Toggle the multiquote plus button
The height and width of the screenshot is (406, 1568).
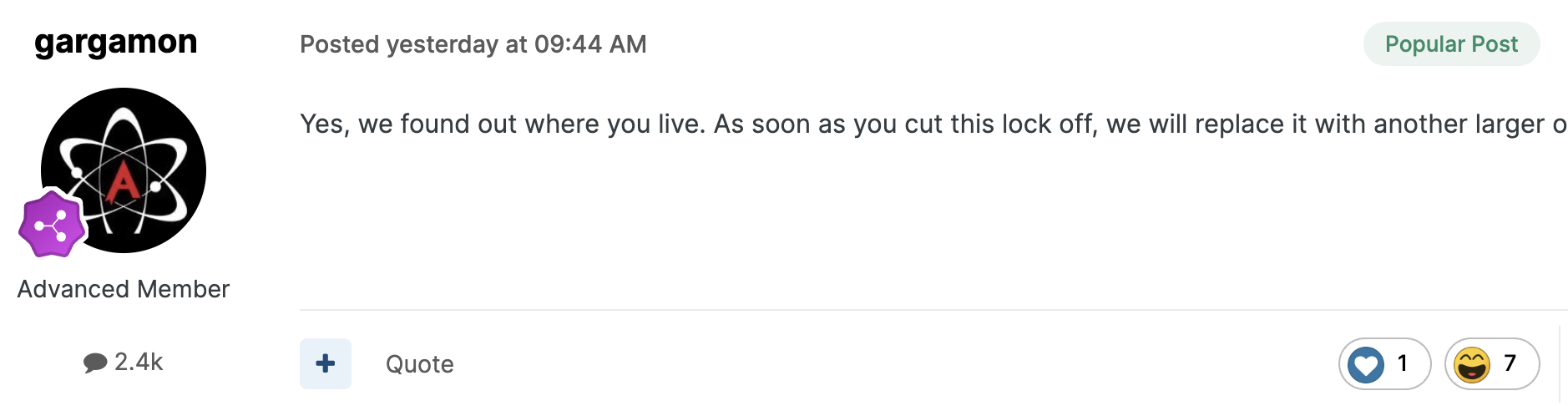326,363
